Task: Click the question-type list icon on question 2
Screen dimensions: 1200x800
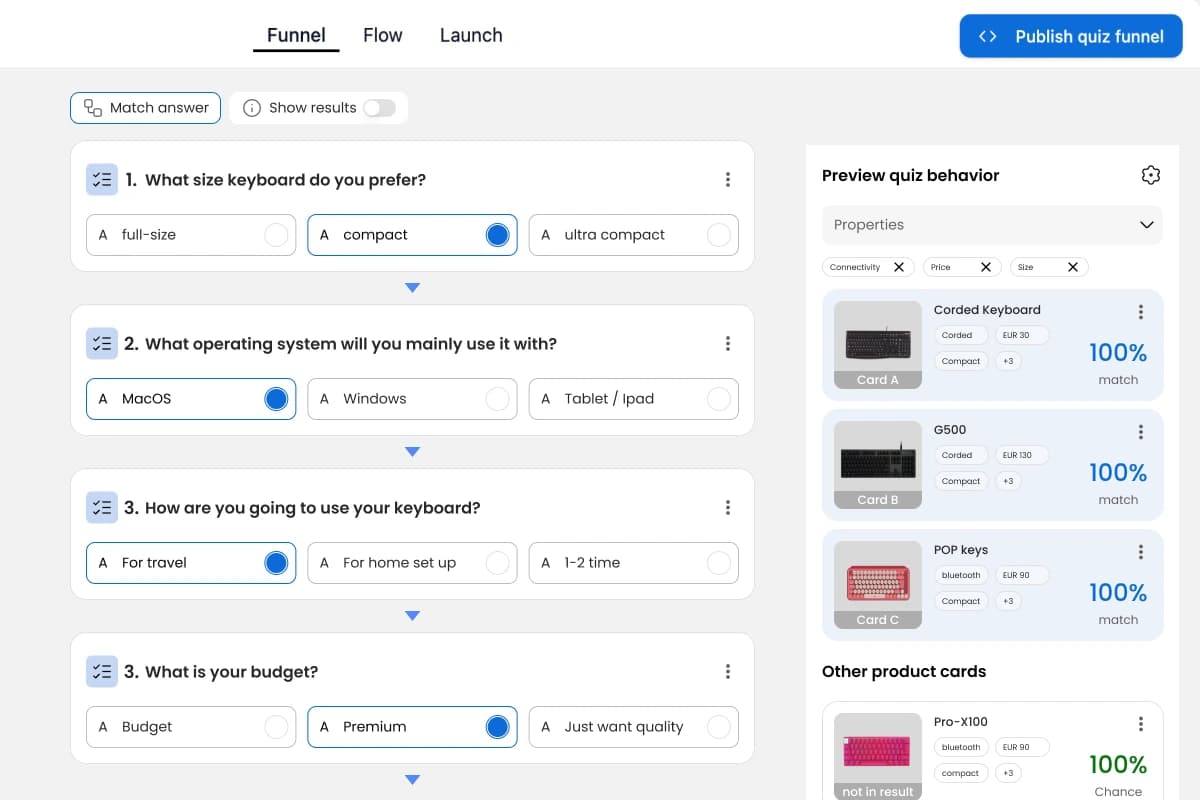Action: click(101, 343)
